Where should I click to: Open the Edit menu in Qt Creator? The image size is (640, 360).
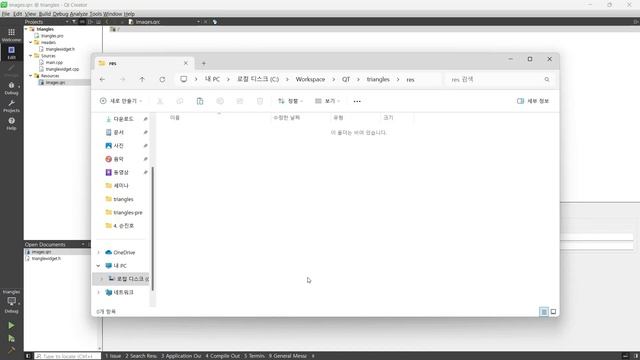[18, 14]
